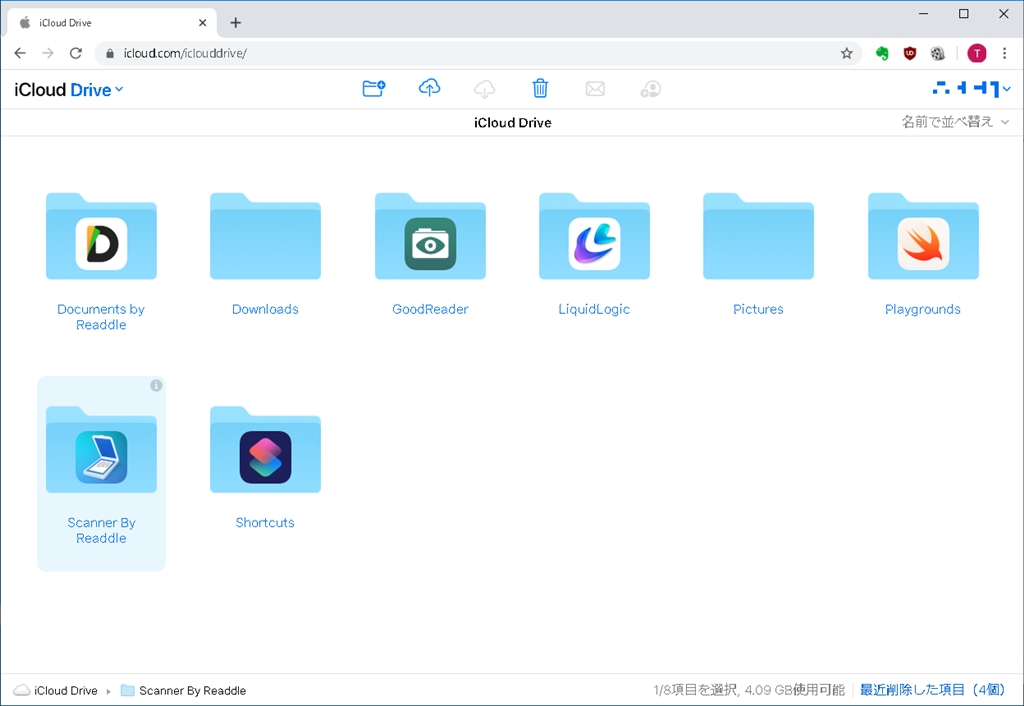Select the Pictures folder icon
Screen dimensions: 1024x706
coord(758,236)
